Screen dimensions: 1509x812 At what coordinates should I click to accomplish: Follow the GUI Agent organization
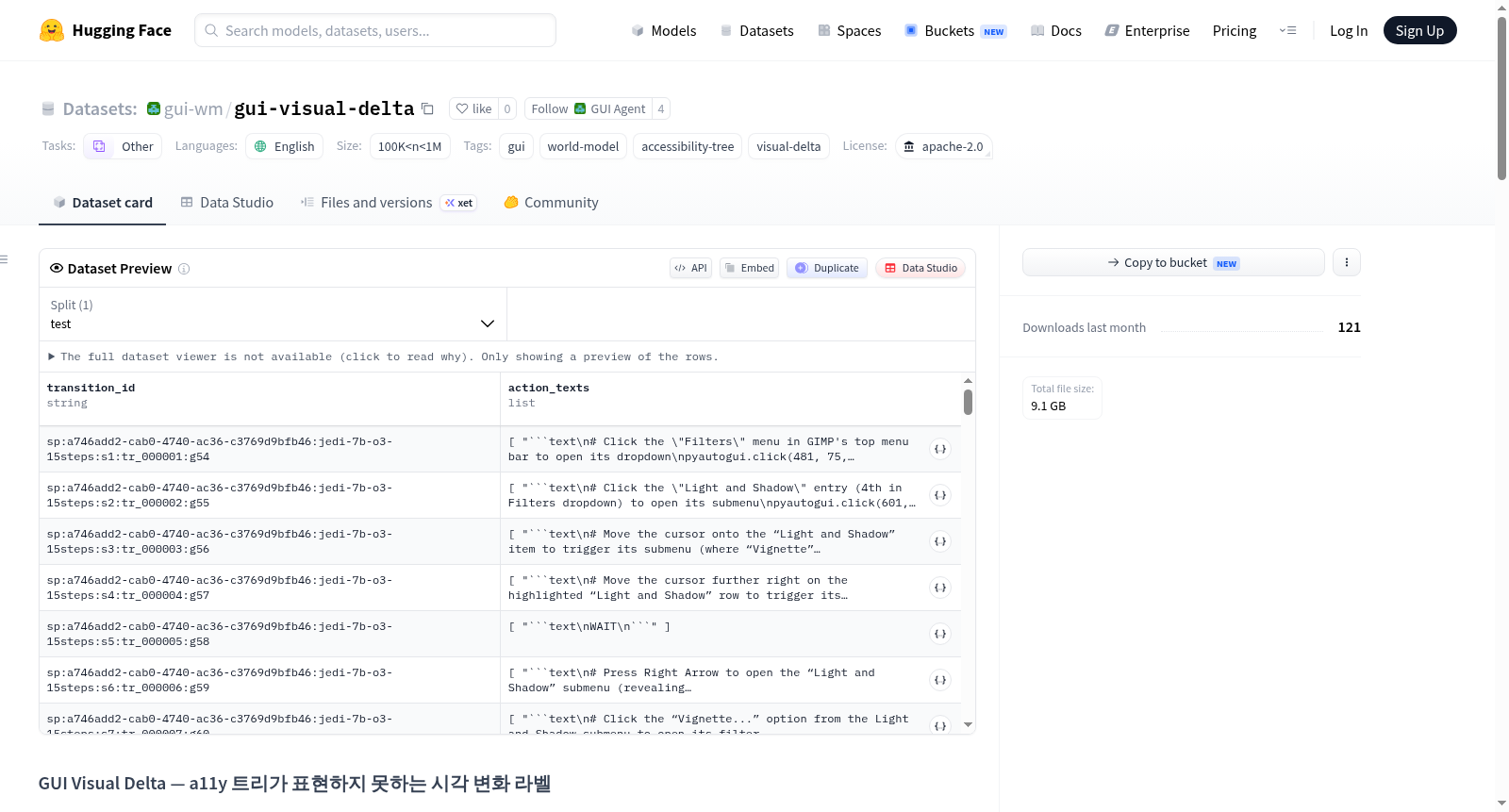click(589, 108)
